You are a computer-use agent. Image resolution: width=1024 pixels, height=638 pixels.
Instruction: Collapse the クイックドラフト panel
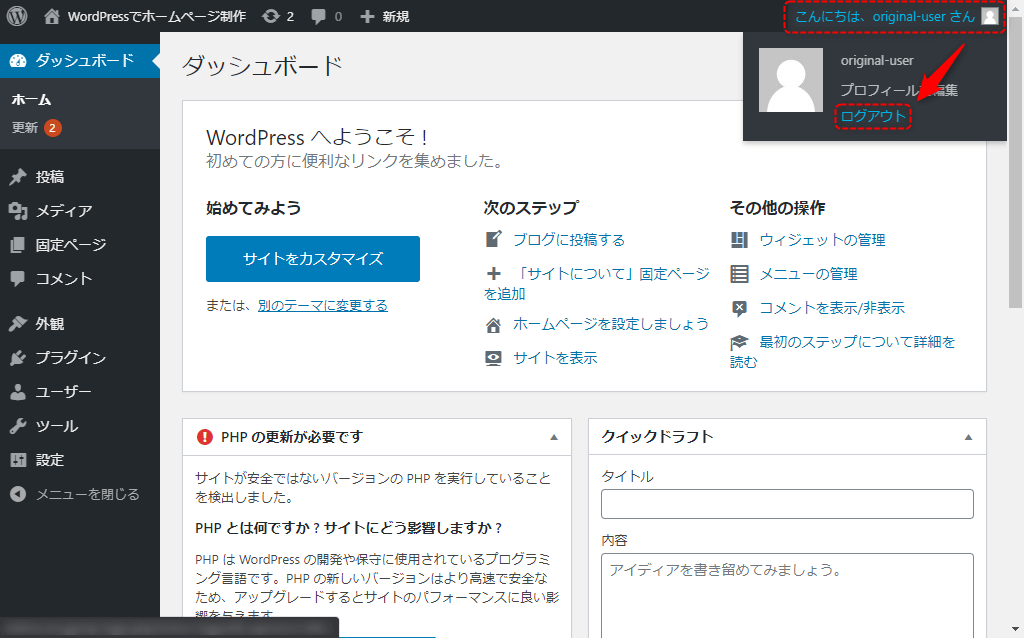point(968,437)
